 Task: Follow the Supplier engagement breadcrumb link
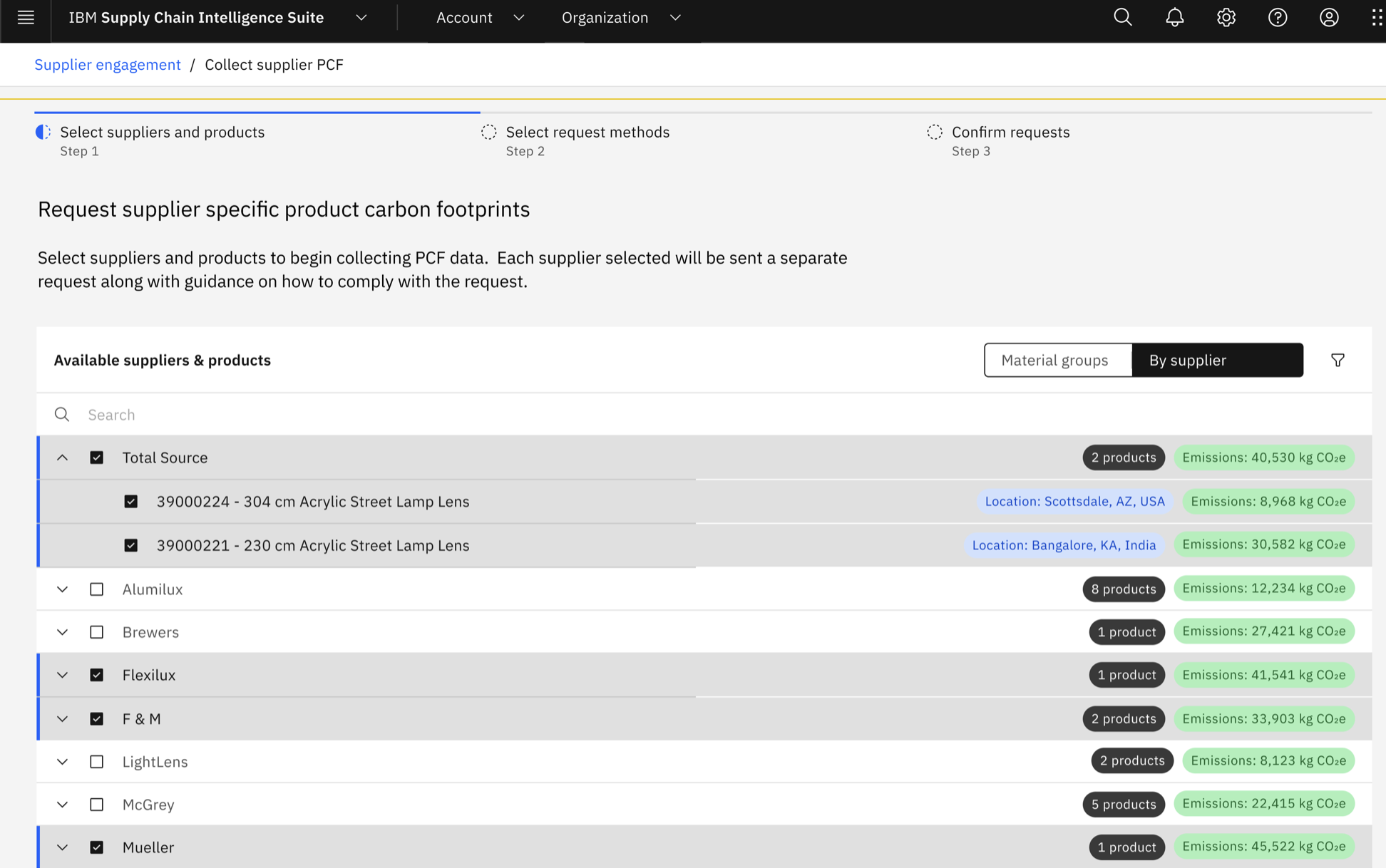[x=108, y=65]
